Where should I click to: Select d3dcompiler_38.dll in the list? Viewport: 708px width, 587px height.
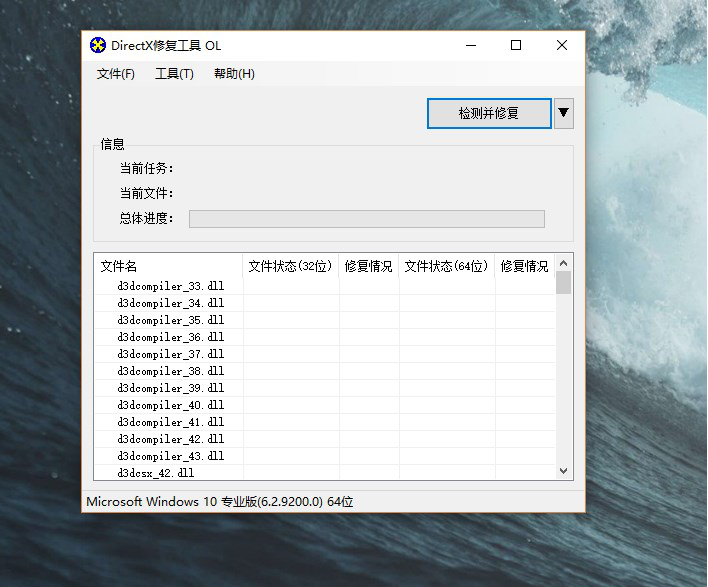pyautogui.click(x=170, y=371)
